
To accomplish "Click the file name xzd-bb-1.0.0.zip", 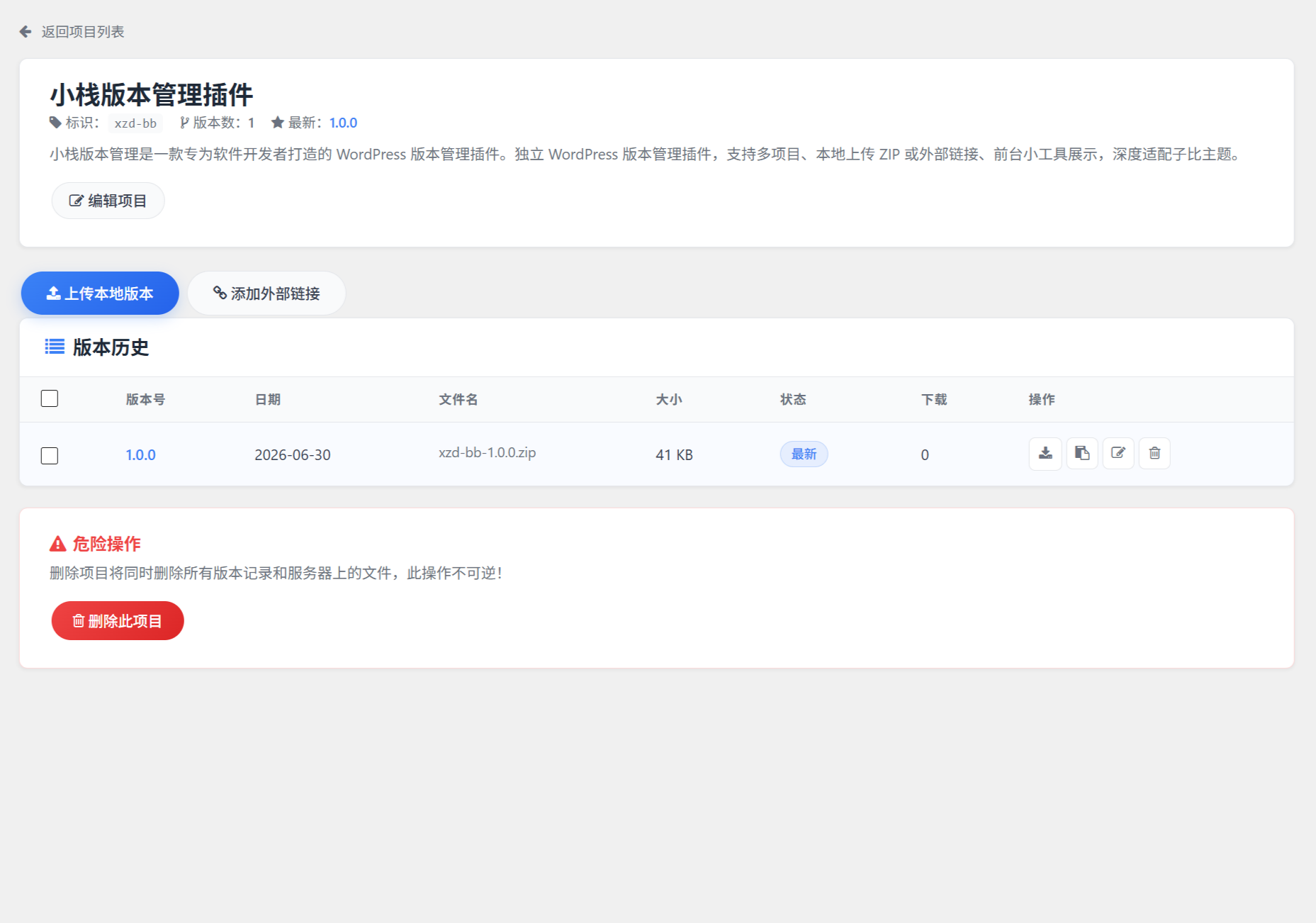I will pyautogui.click(x=488, y=452).
